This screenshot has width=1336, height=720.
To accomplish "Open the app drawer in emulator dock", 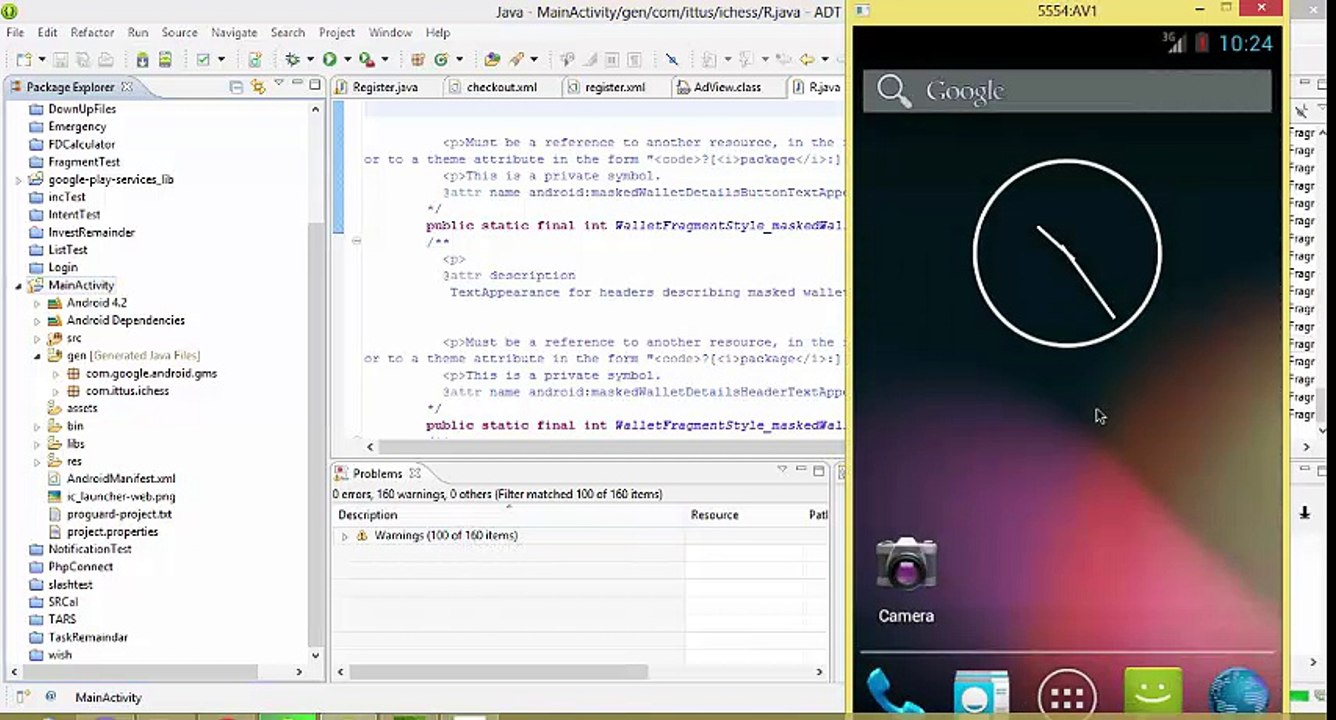I will (1067, 694).
